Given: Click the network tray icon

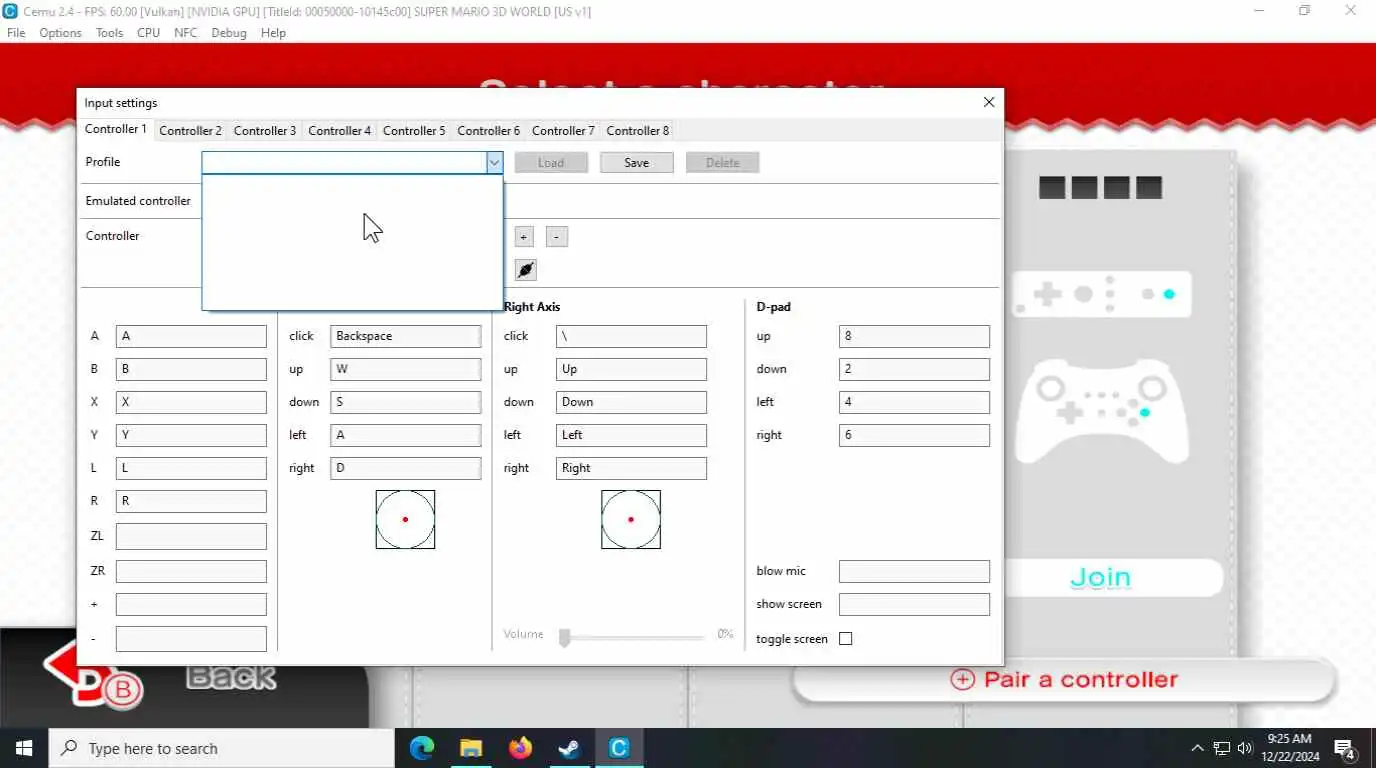Looking at the screenshot, I should (1221, 748).
